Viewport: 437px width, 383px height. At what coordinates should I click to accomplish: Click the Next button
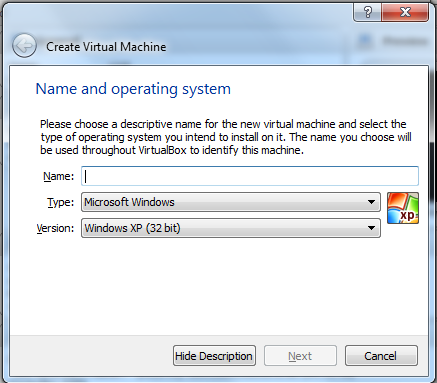tap(300, 356)
